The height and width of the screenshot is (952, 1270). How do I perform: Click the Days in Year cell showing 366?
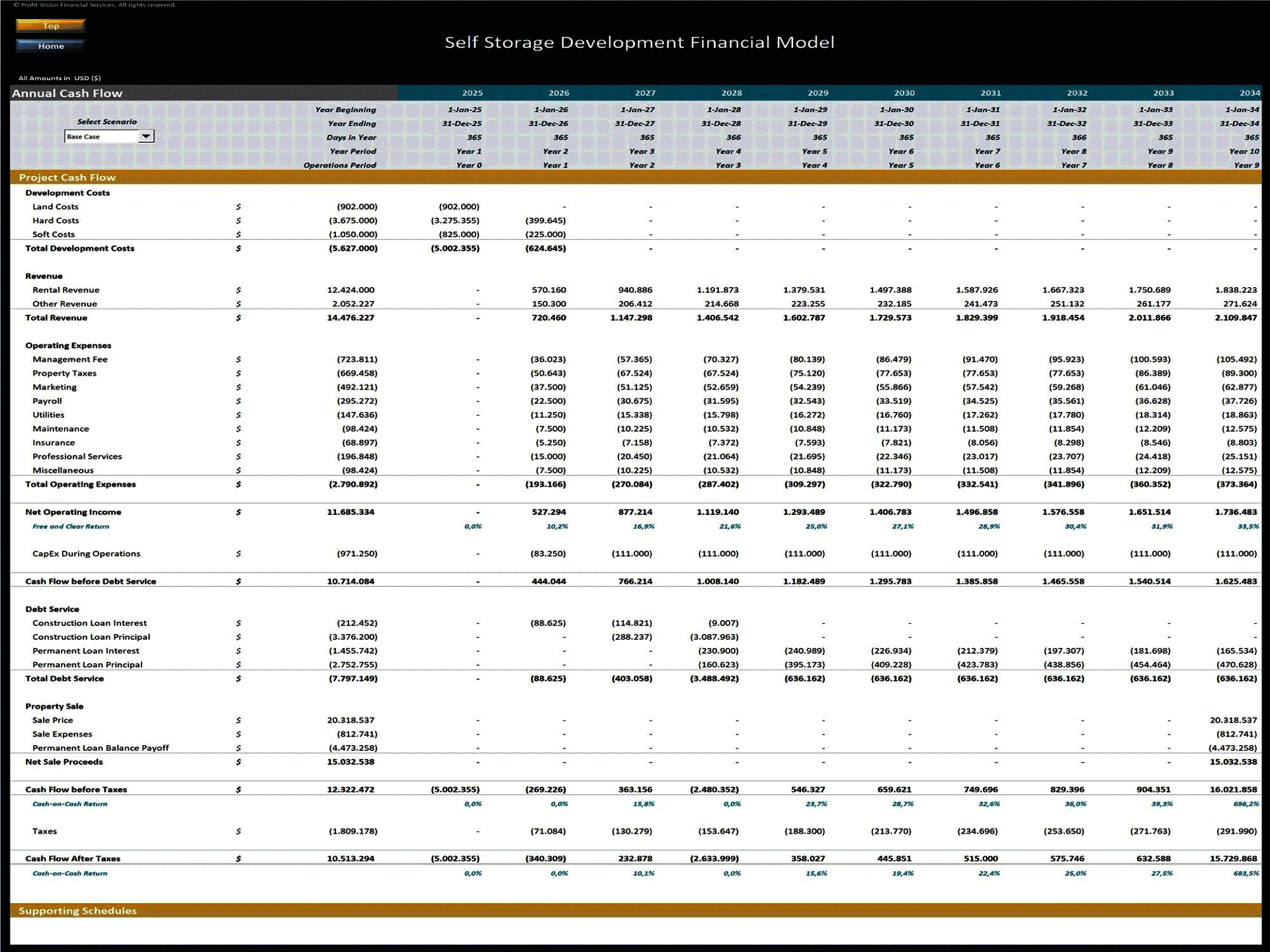point(733,138)
